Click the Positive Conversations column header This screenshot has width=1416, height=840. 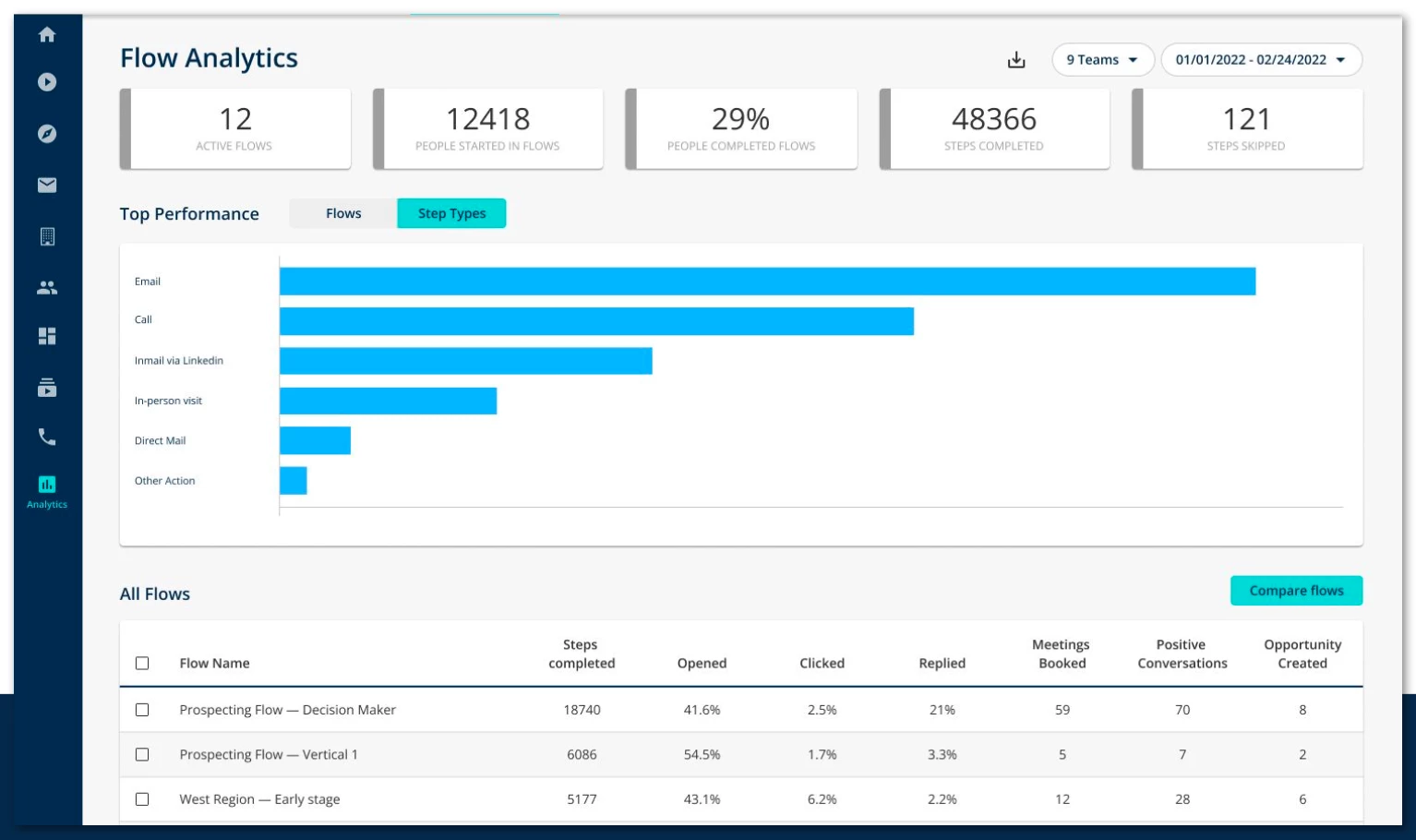(x=1182, y=654)
